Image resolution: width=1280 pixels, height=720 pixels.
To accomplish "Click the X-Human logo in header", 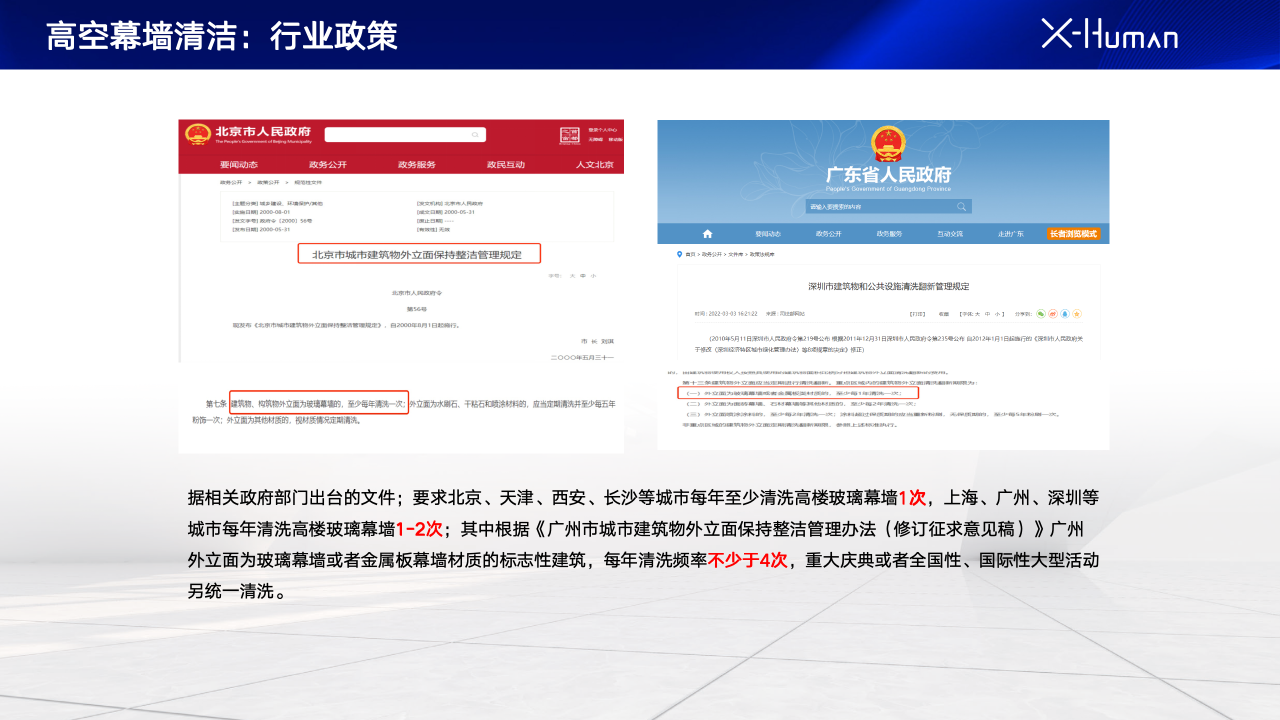I will click(x=1109, y=34).
